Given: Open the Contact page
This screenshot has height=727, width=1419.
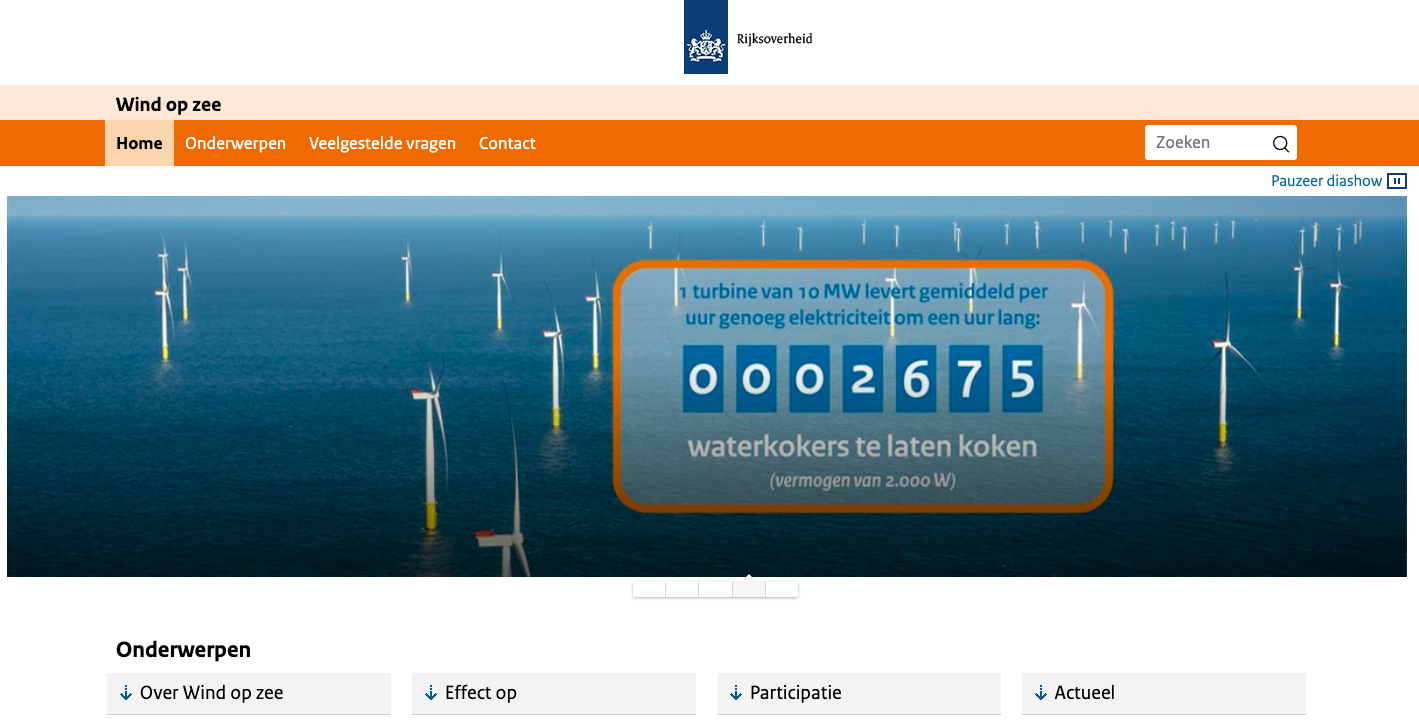Looking at the screenshot, I should coord(507,143).
